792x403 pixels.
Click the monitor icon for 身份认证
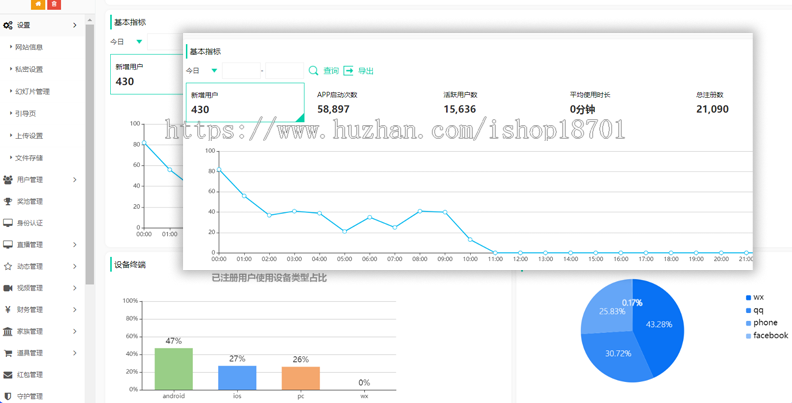click(x=8, y=223)
